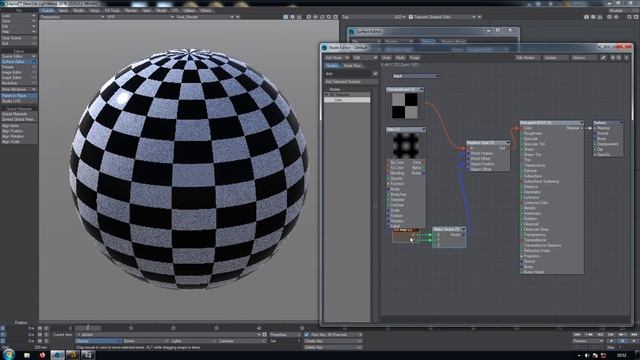Open the Surface Editor
This screenshot has height=360, width=640.
pos(19,62)
